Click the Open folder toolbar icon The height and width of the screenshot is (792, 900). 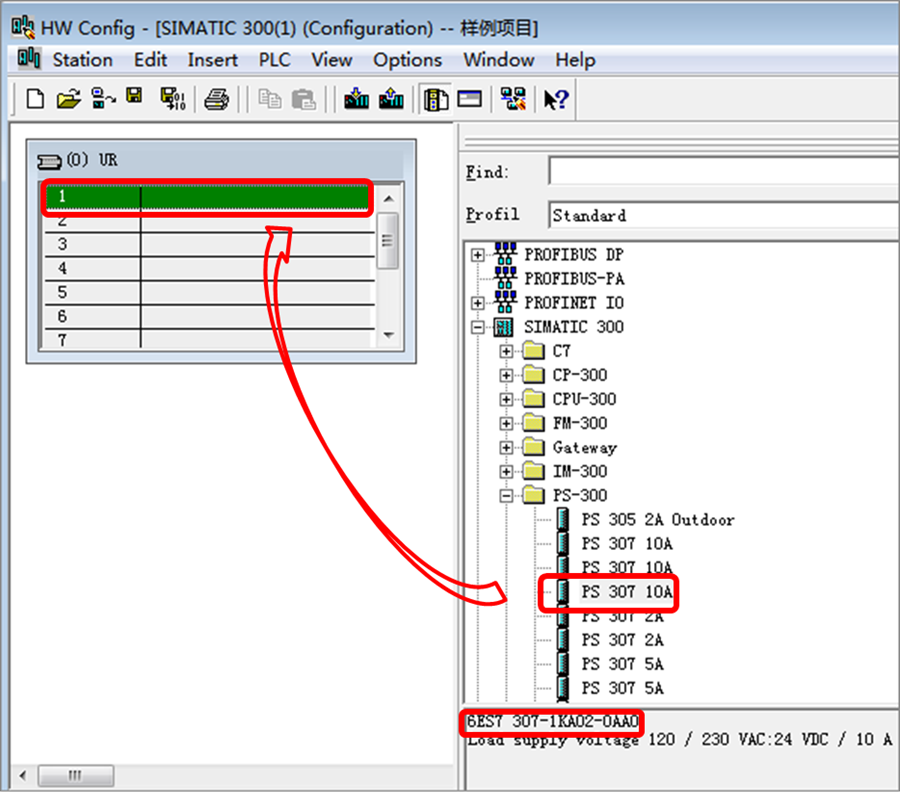[69, 99]
